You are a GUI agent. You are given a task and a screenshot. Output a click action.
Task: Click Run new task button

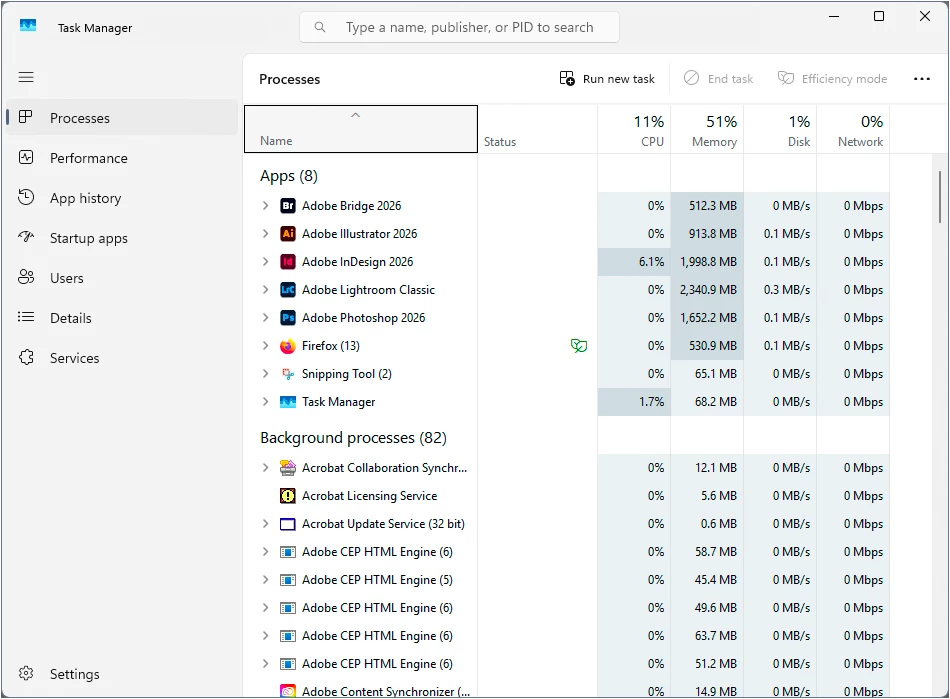pos(607,79)
